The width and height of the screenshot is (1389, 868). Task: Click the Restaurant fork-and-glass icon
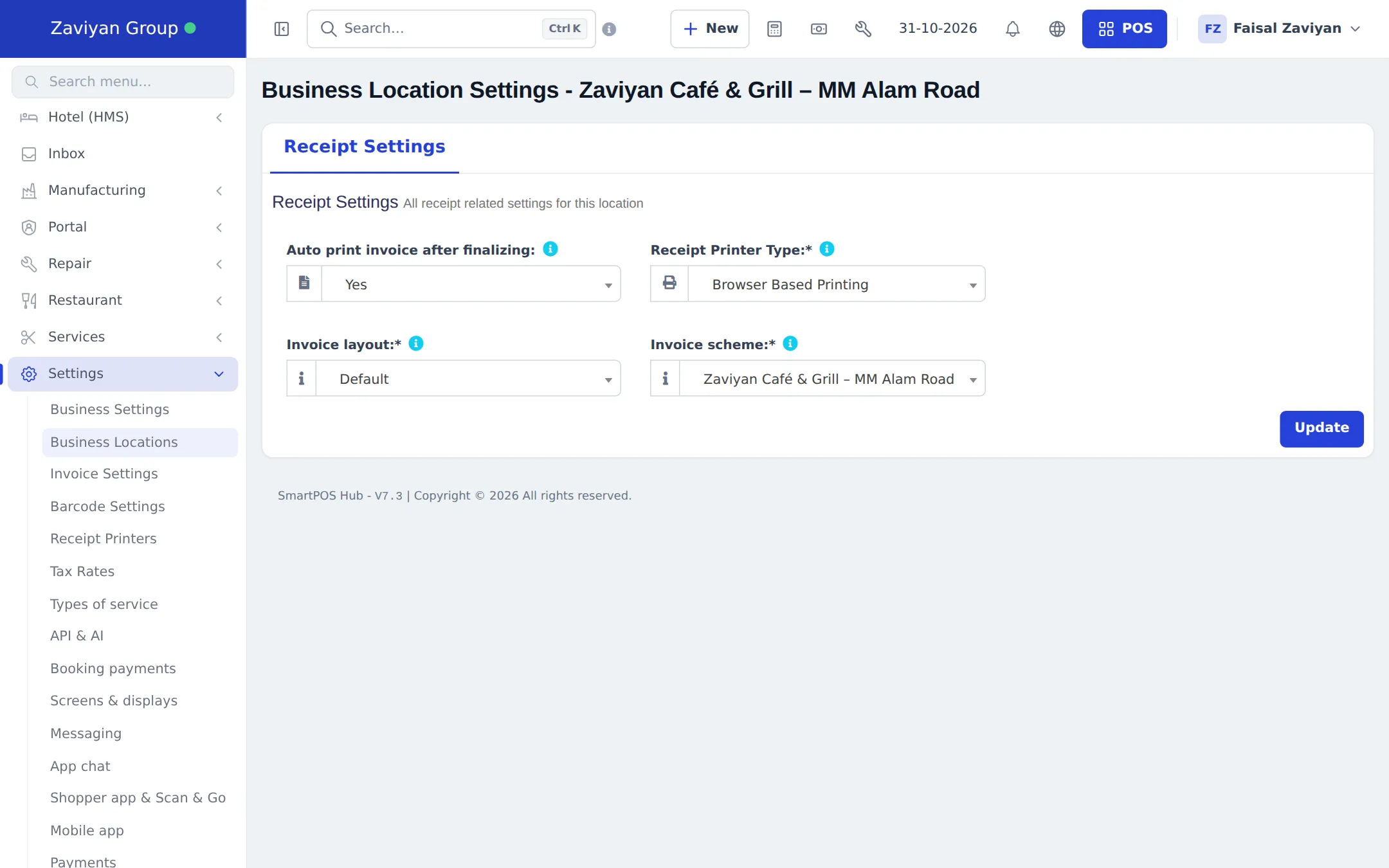coord(28,300)
